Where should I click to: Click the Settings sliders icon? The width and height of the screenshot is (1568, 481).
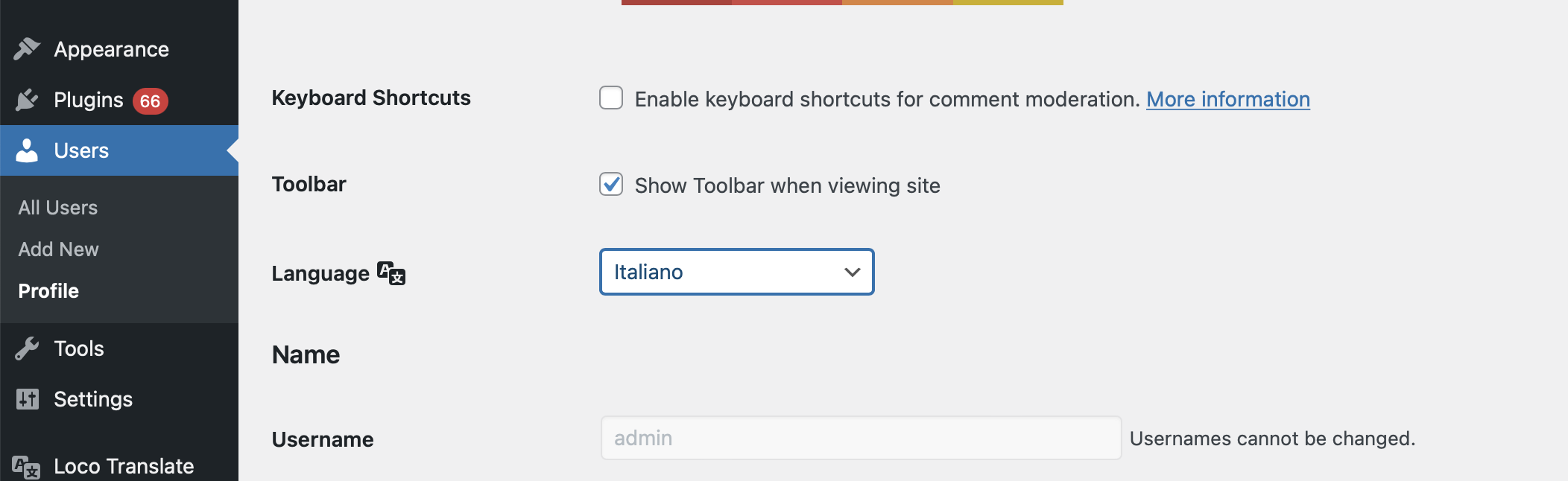pos(27,399)
